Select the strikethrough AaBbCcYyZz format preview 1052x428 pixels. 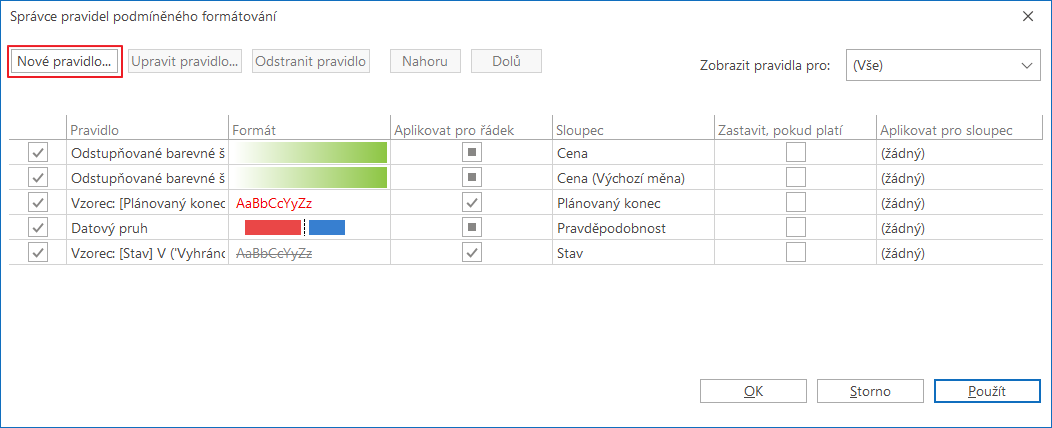tap(274, 253)
